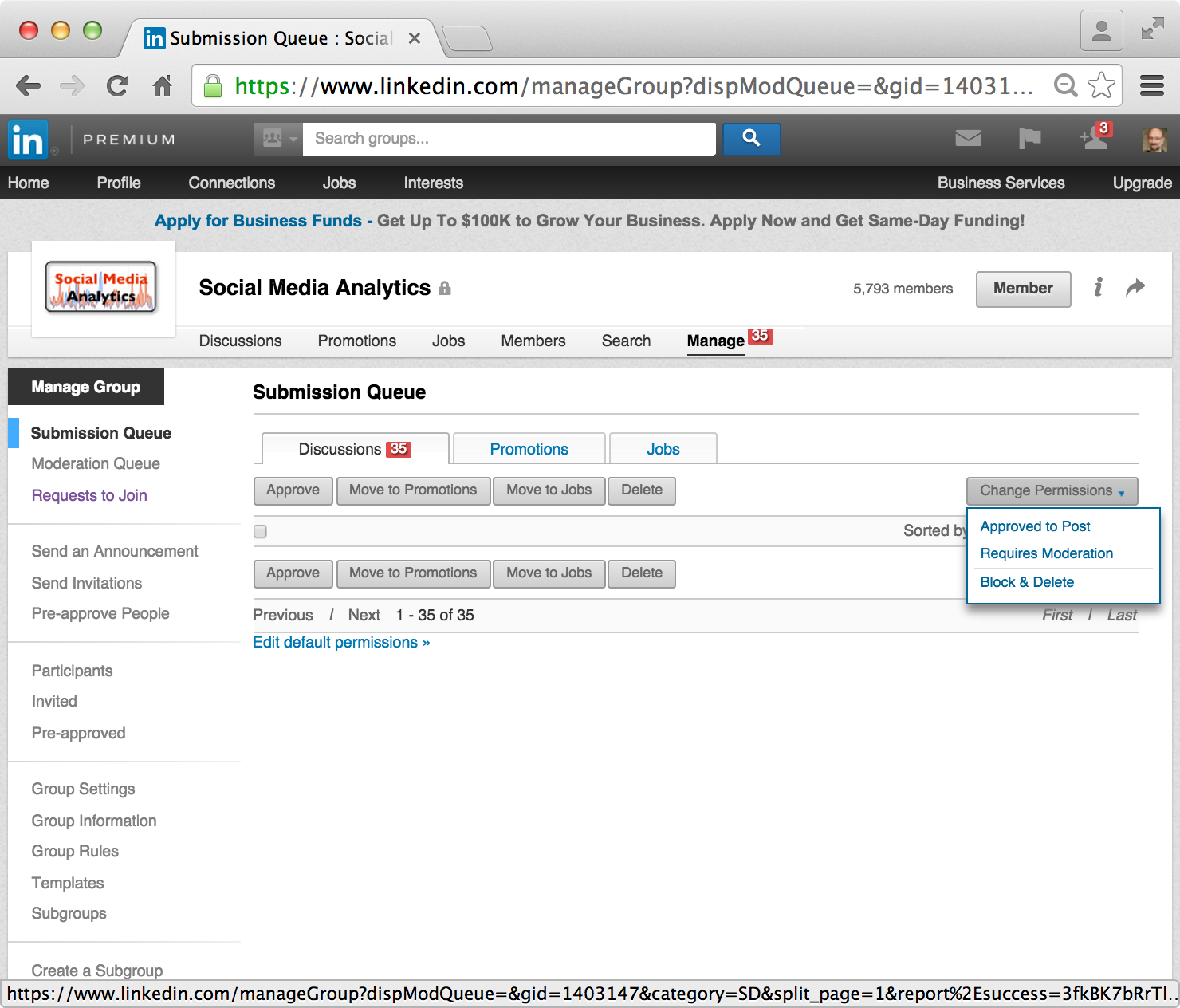Tick the select-all checkbox in the queue

[260, 531]
